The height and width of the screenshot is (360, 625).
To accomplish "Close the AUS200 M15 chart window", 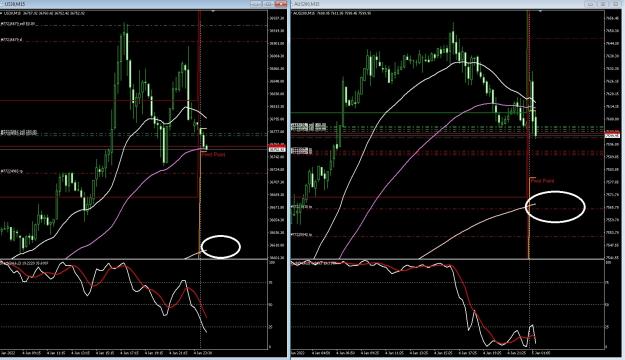I will tap(615, 4).
